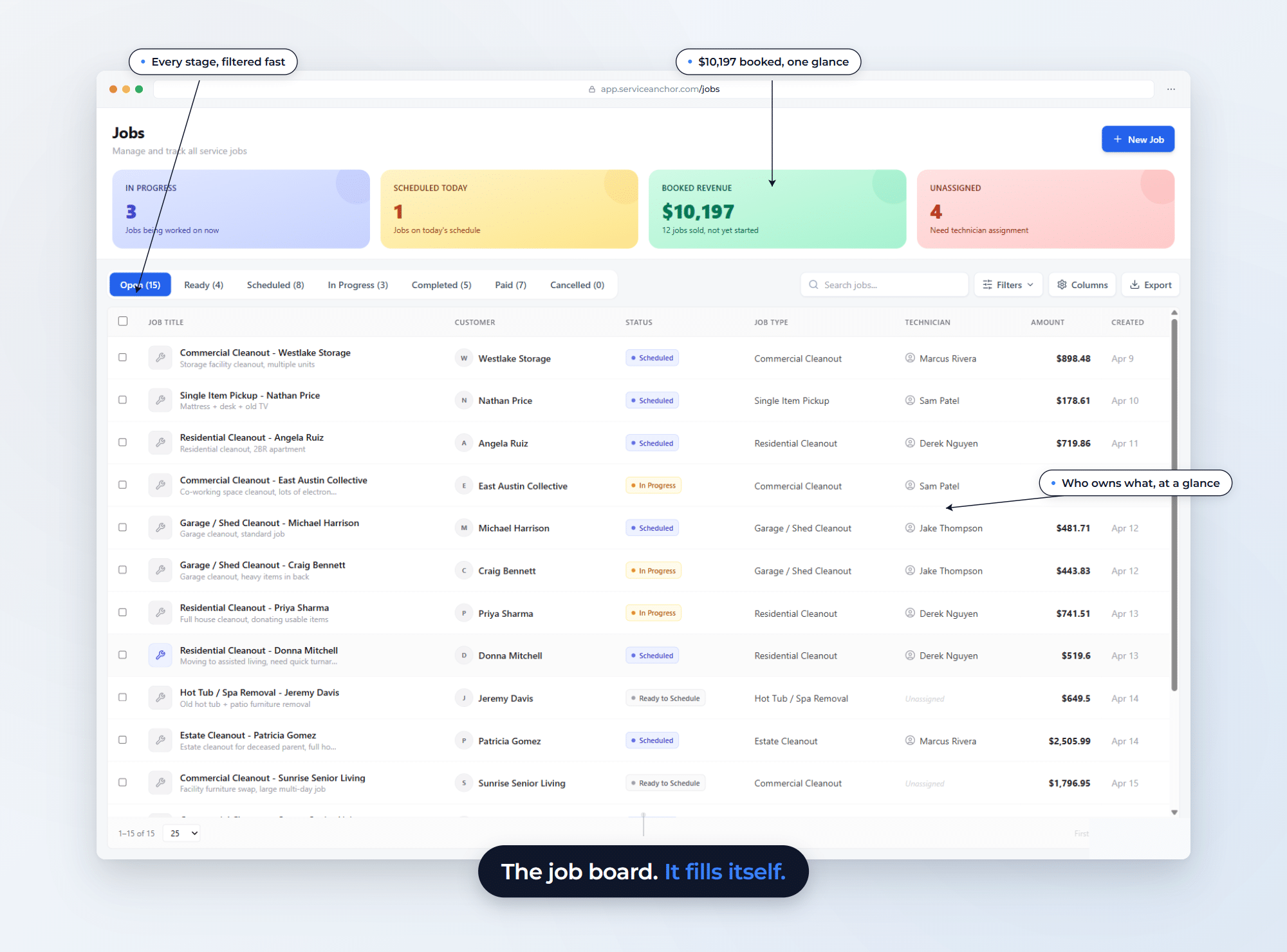Click the W avatar for Westlake Storage
Screen dimensions: 1287x952
coord(464,358)
